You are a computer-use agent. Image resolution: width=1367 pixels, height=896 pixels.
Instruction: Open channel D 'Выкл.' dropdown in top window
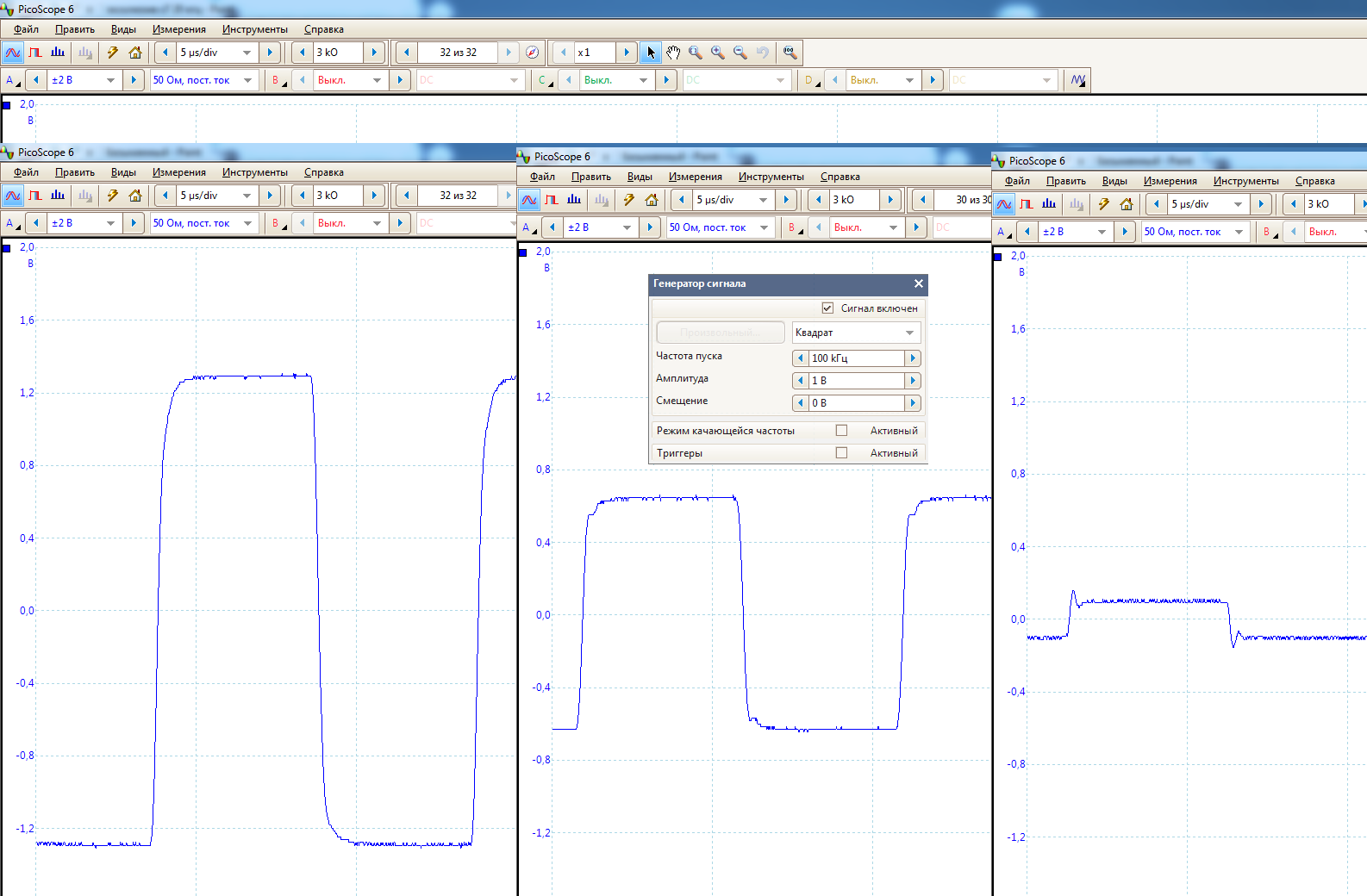click(x=909, y=80)
